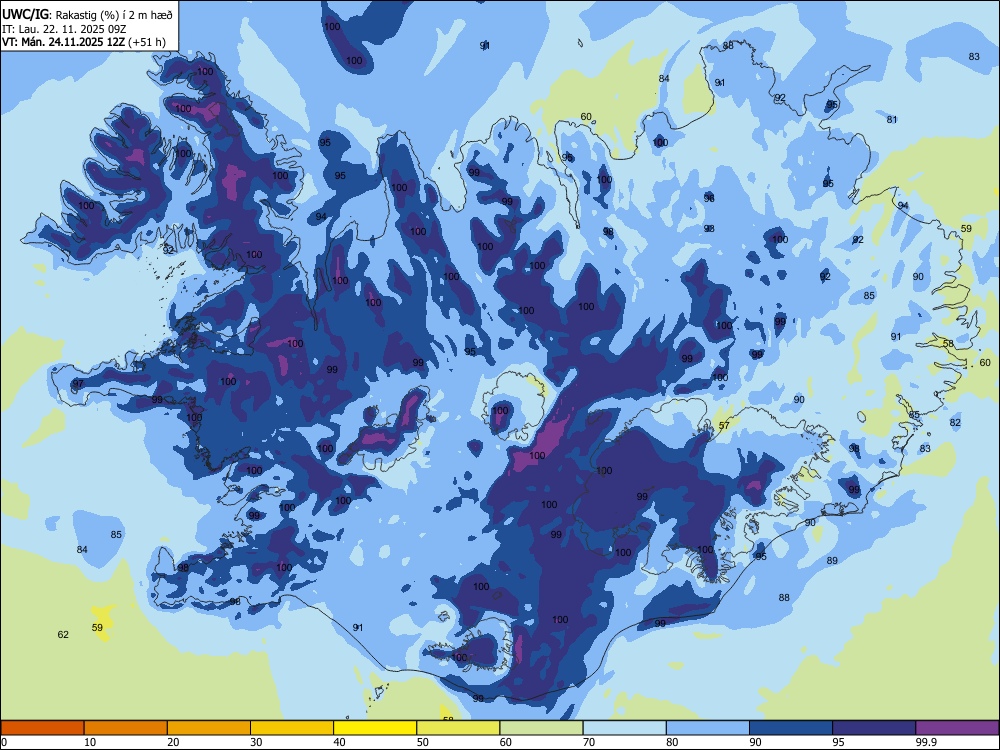The height and width of the screenshot is (750, 1000).
Task: Select the 'IT: Lau. 22. 11. 2025 09Z' line
Action: pos(64,29)
